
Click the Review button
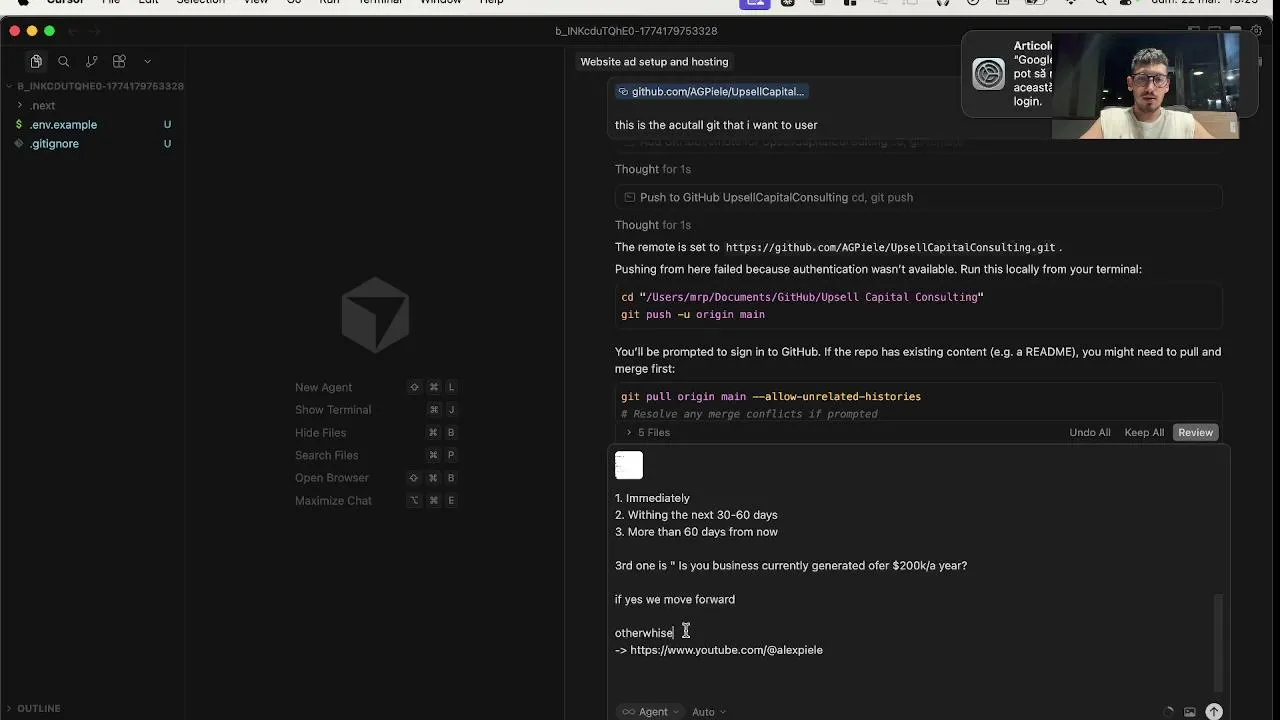tap(1195, 433)
